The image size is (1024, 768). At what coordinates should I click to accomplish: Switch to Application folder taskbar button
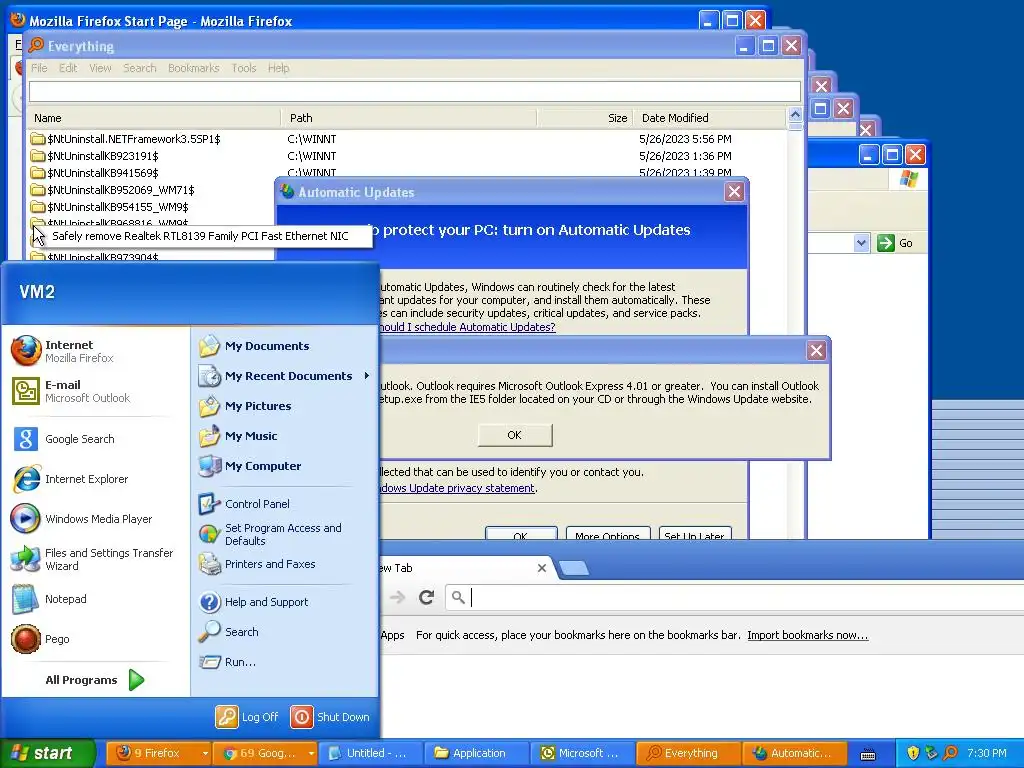pyautogui.click(x=477, y=753)
